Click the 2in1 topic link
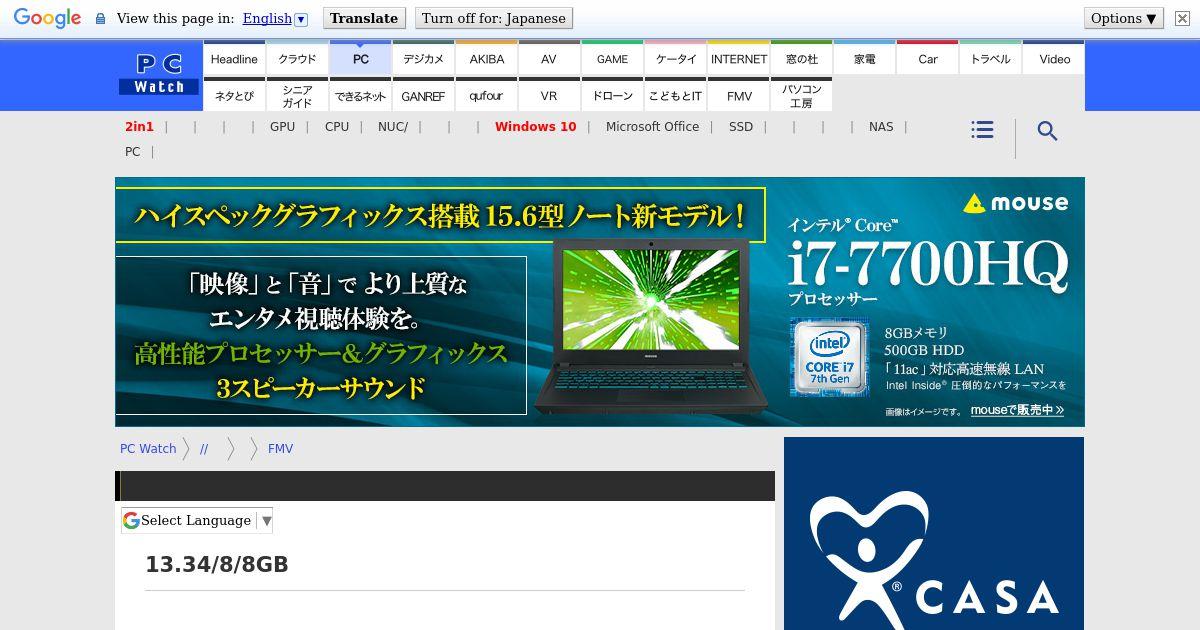This screenshot has height=630, width=1200. point(139,126)
